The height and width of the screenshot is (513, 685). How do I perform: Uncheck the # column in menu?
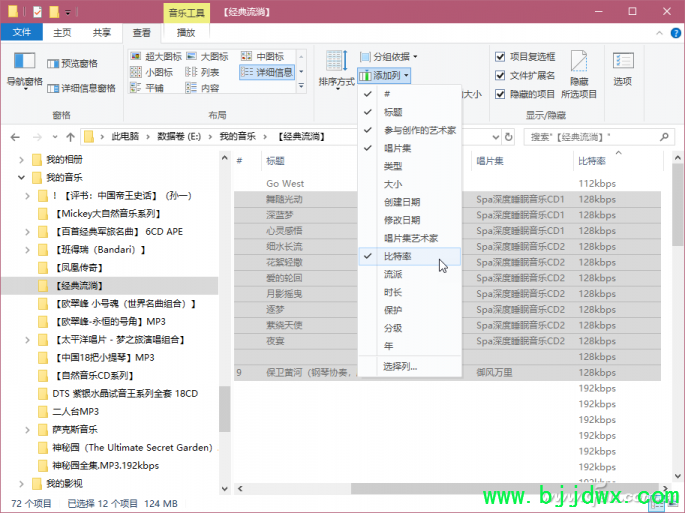[x=409, y=94]
